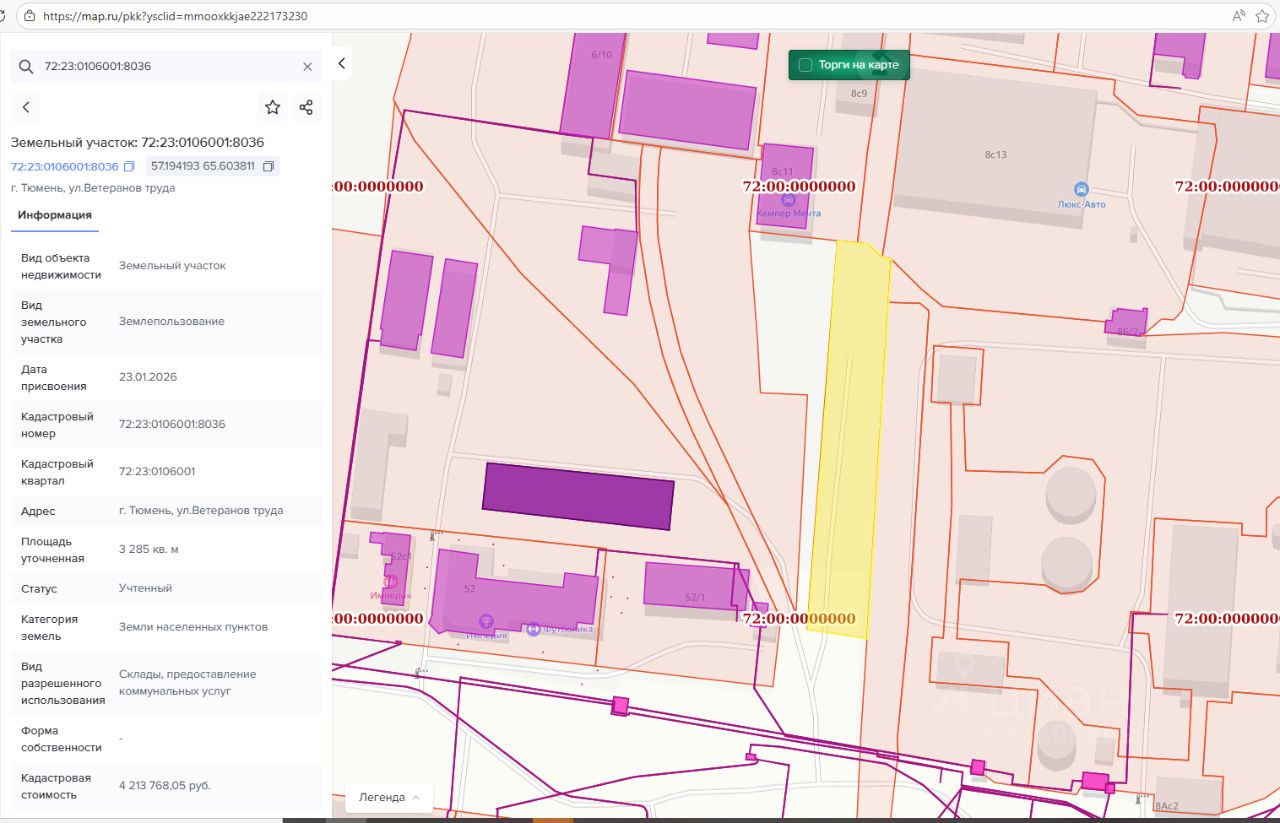Share the land parcel via share icon
The width and height of the screenshot is (1280, 823).
(306, 107)
